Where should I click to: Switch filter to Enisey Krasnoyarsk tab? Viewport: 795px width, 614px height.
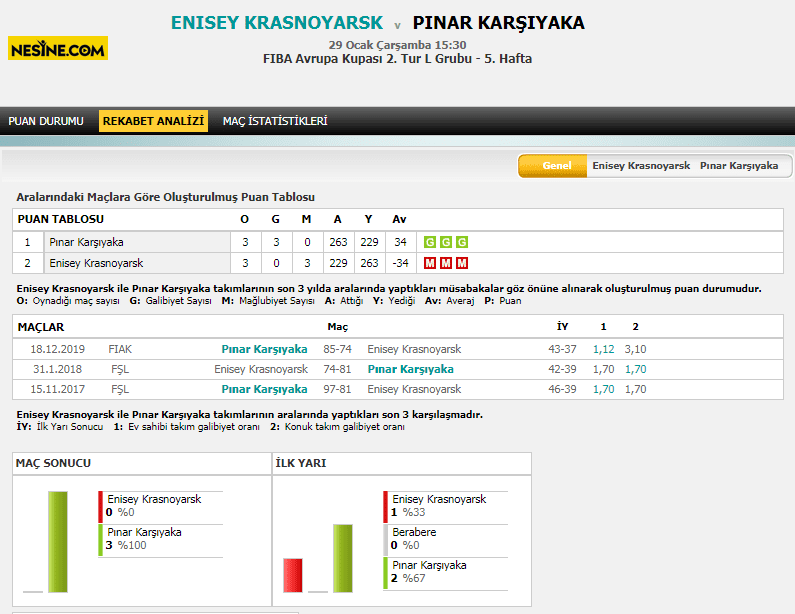[641, 166]
